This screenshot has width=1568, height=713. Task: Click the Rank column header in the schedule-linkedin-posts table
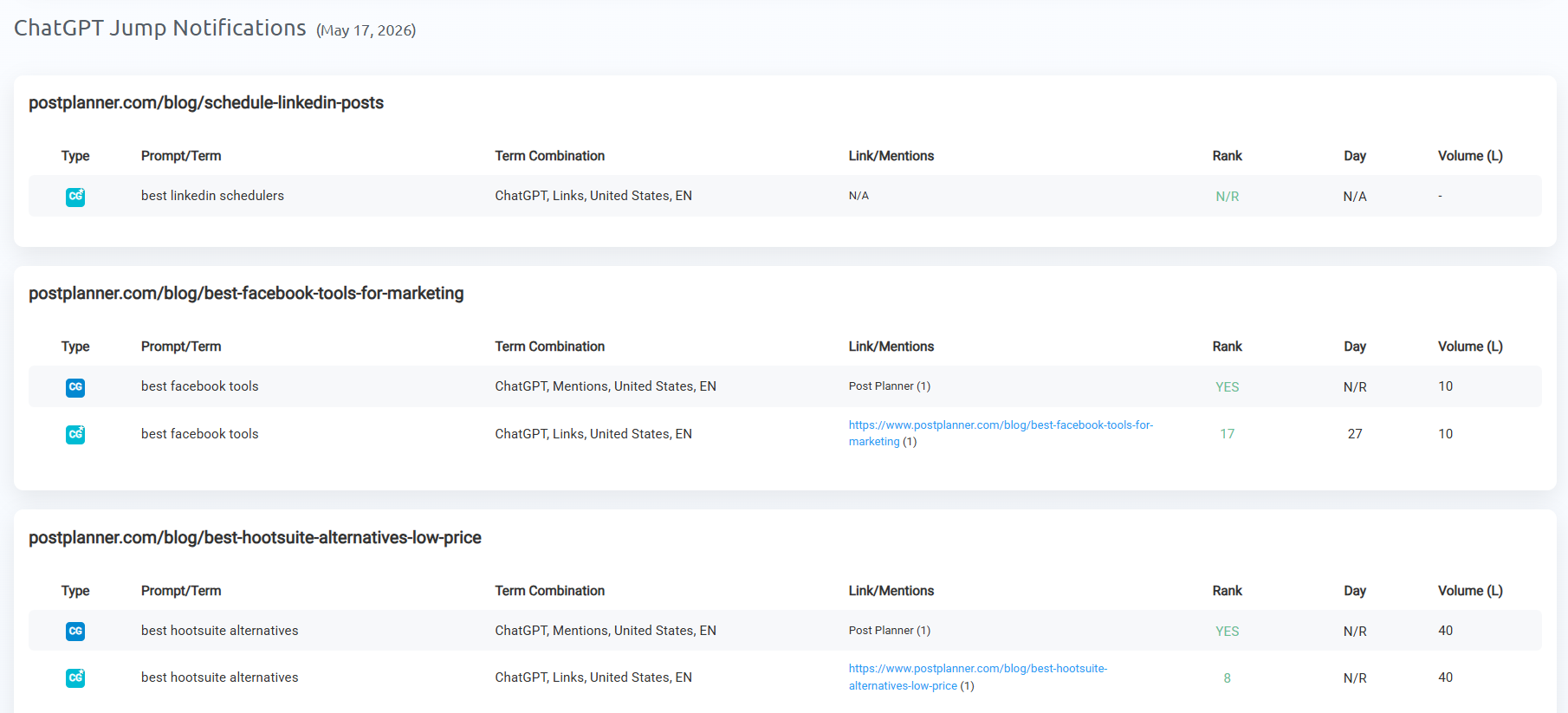click(1228, 156)
